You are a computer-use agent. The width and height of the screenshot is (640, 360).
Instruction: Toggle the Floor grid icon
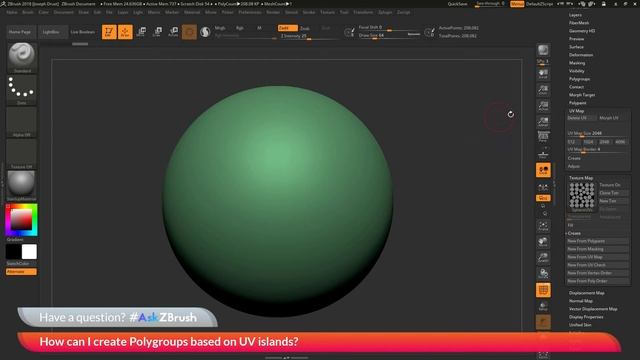coord(543,154)
